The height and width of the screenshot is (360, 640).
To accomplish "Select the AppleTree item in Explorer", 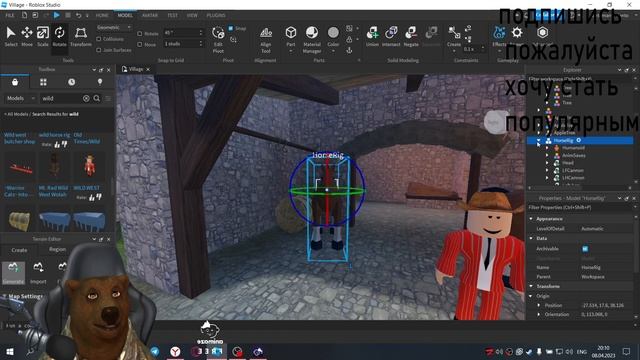I will (x=564, y=133).
